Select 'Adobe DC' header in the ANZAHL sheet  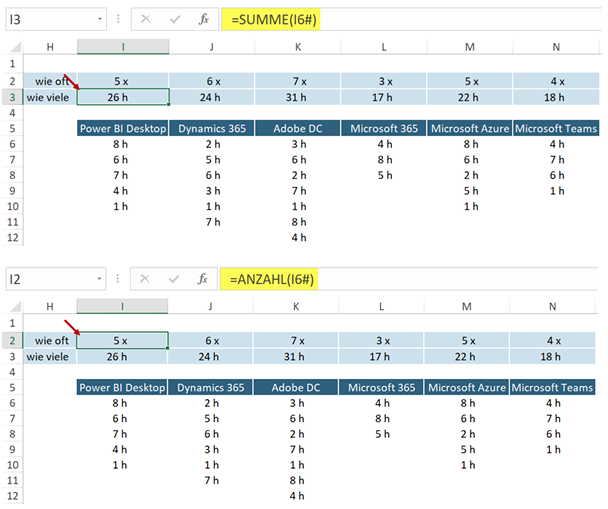pyautogui.click(x=296, y=387)
